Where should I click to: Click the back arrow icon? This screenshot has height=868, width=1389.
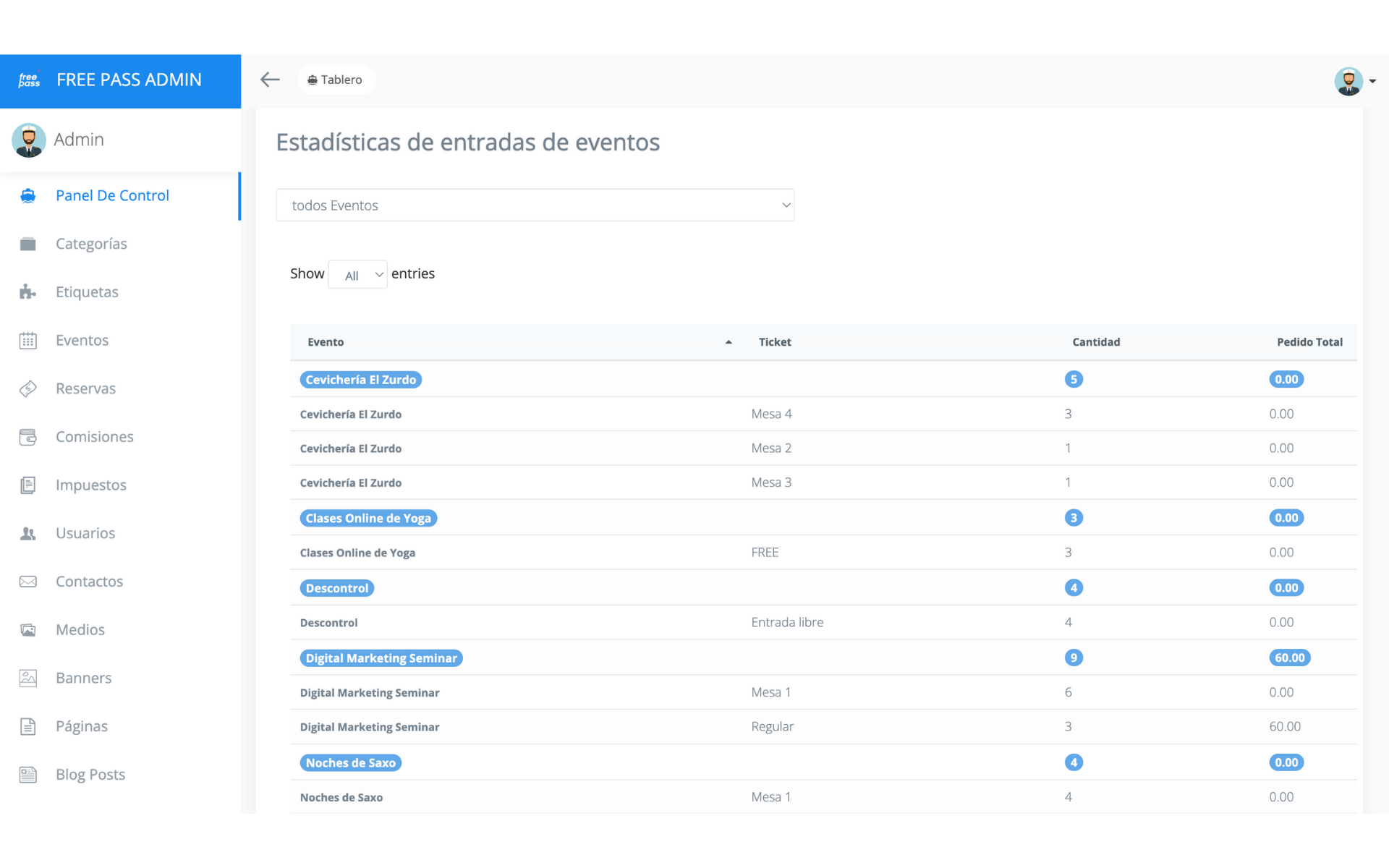[270, 80]
